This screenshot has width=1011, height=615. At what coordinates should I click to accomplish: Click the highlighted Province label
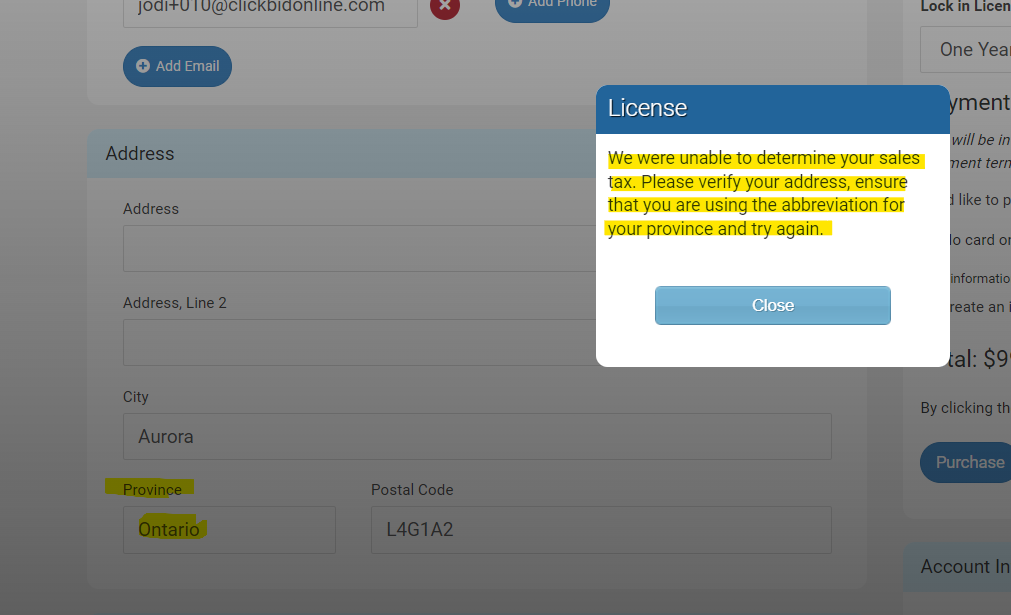152,490
